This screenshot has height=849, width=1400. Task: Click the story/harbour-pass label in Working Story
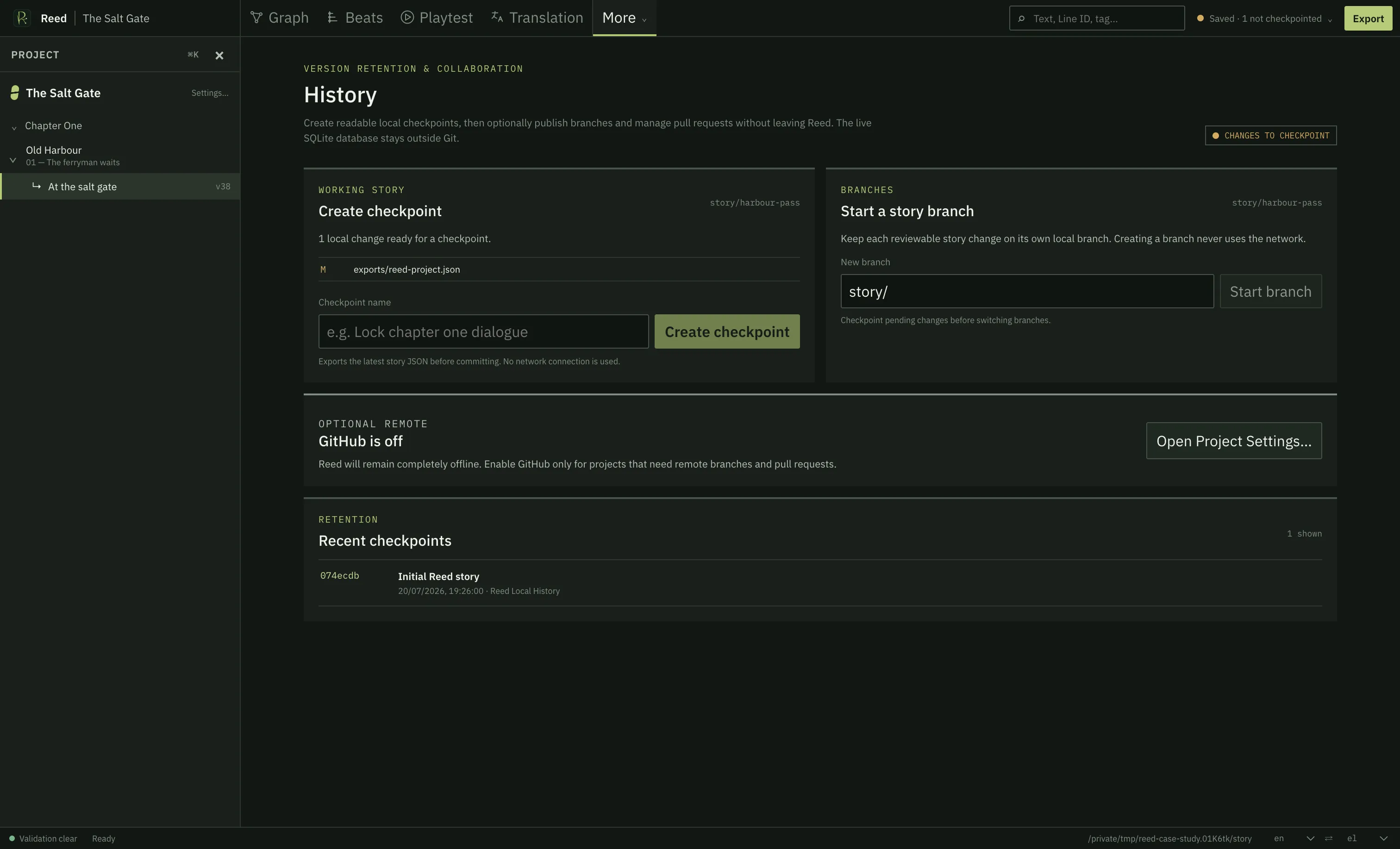755,202
